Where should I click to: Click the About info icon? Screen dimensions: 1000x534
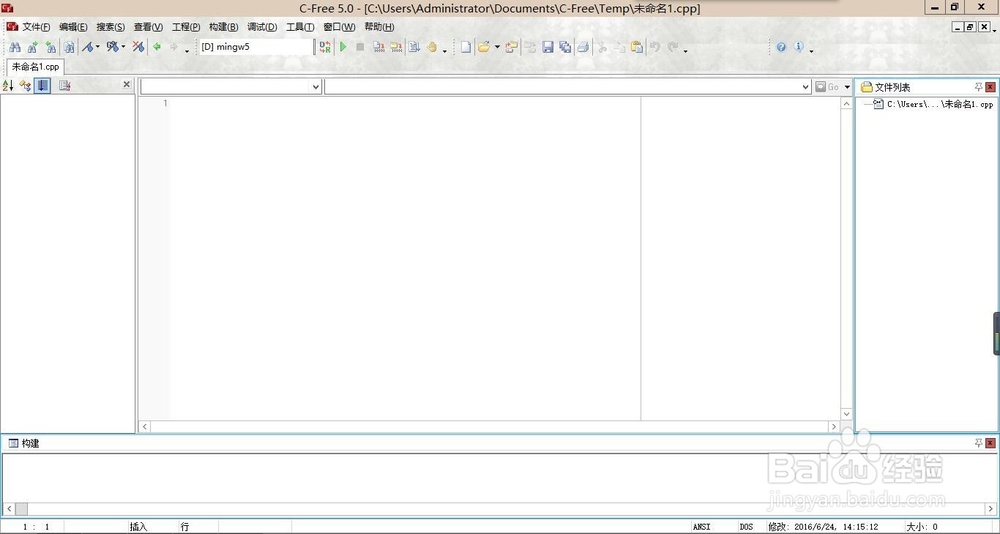(798, 47)
